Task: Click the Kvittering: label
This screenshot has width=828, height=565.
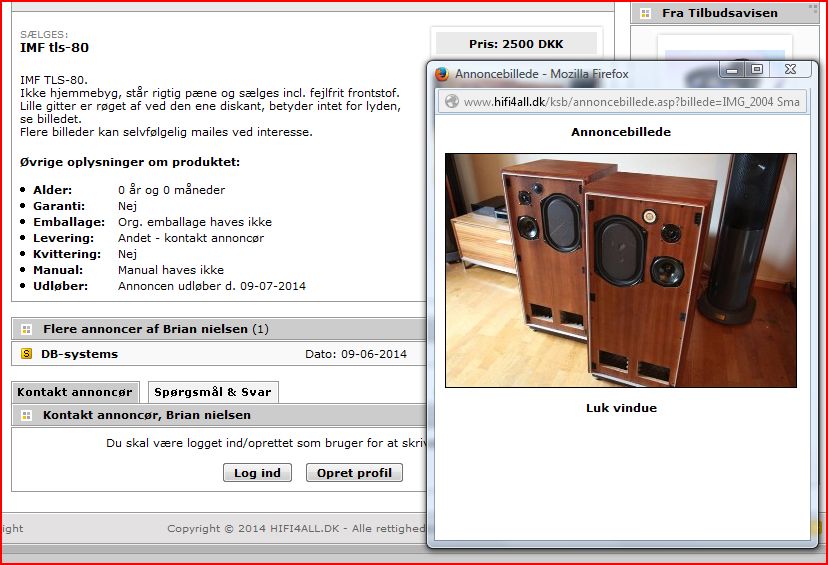Action: point(67,254)
